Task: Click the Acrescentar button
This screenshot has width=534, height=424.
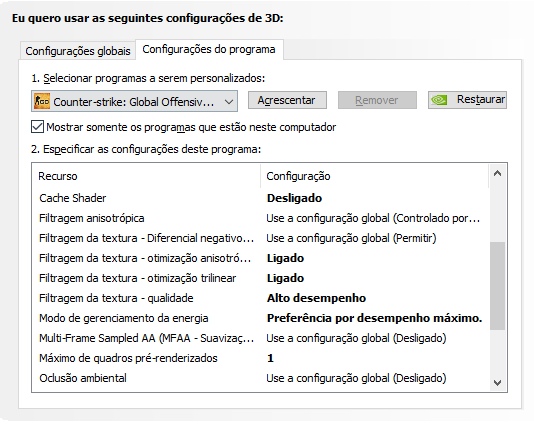Action: (287, 100)
